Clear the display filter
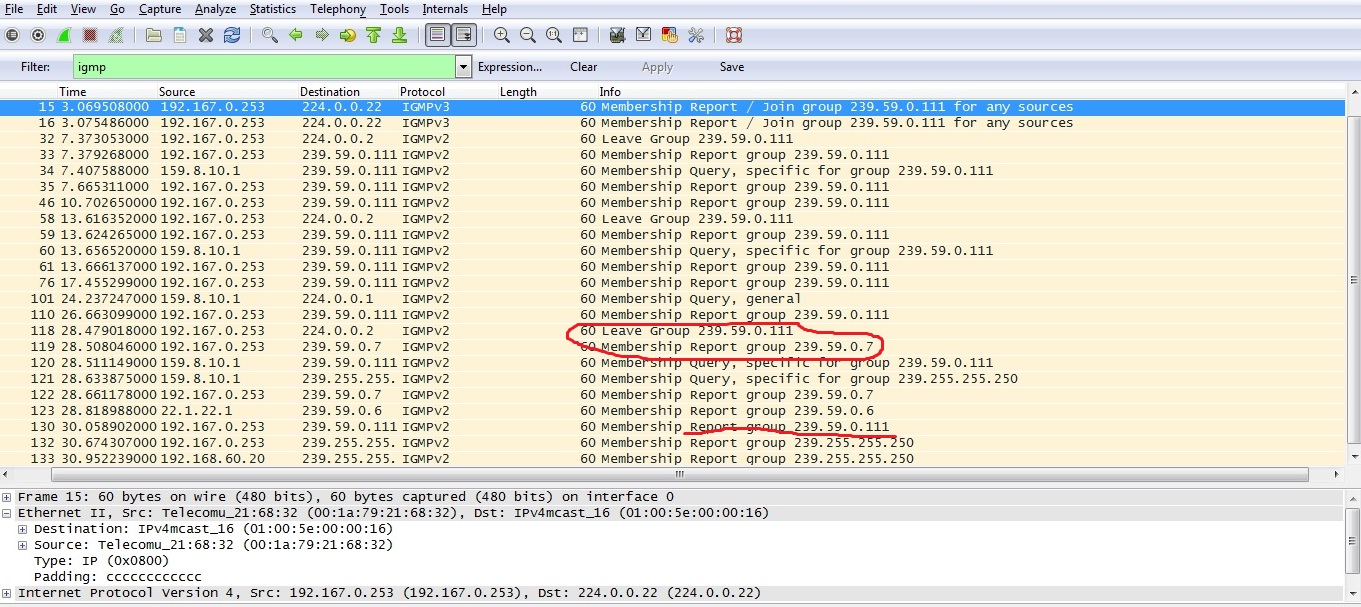 pyautogui.click(x=584, y=67)
